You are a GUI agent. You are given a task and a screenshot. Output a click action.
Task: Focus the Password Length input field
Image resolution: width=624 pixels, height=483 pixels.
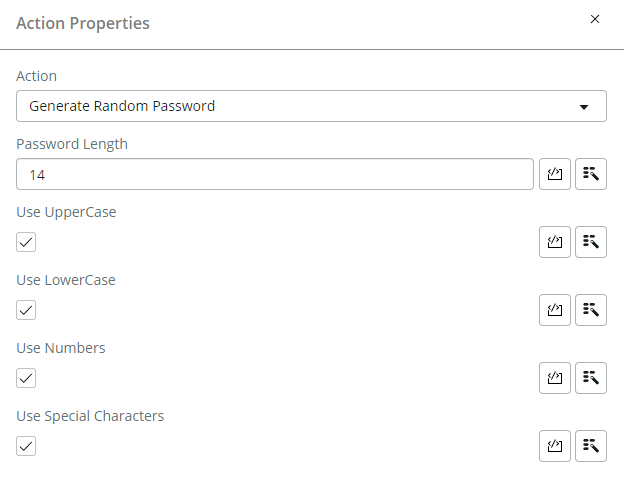(275, 174)
